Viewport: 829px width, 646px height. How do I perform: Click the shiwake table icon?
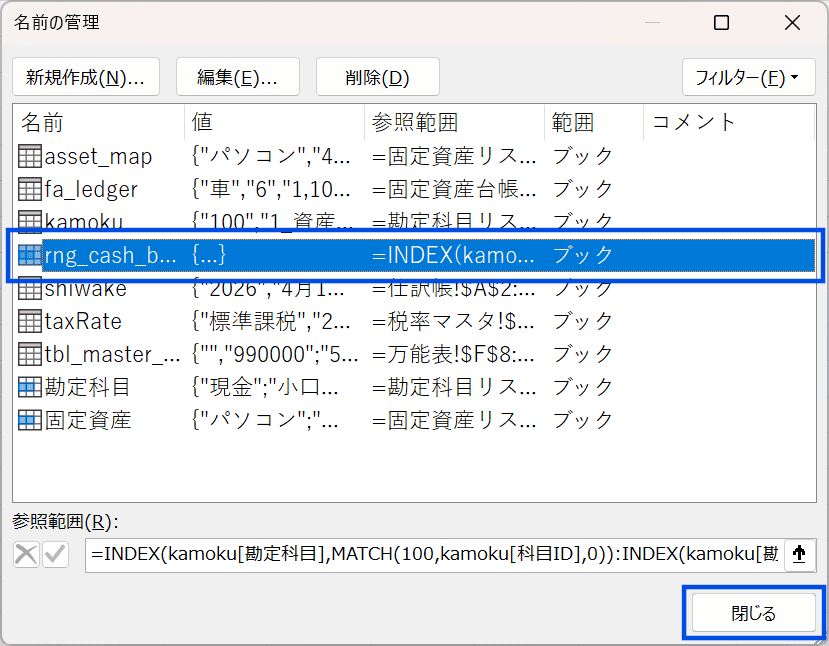tap(29, 289)
